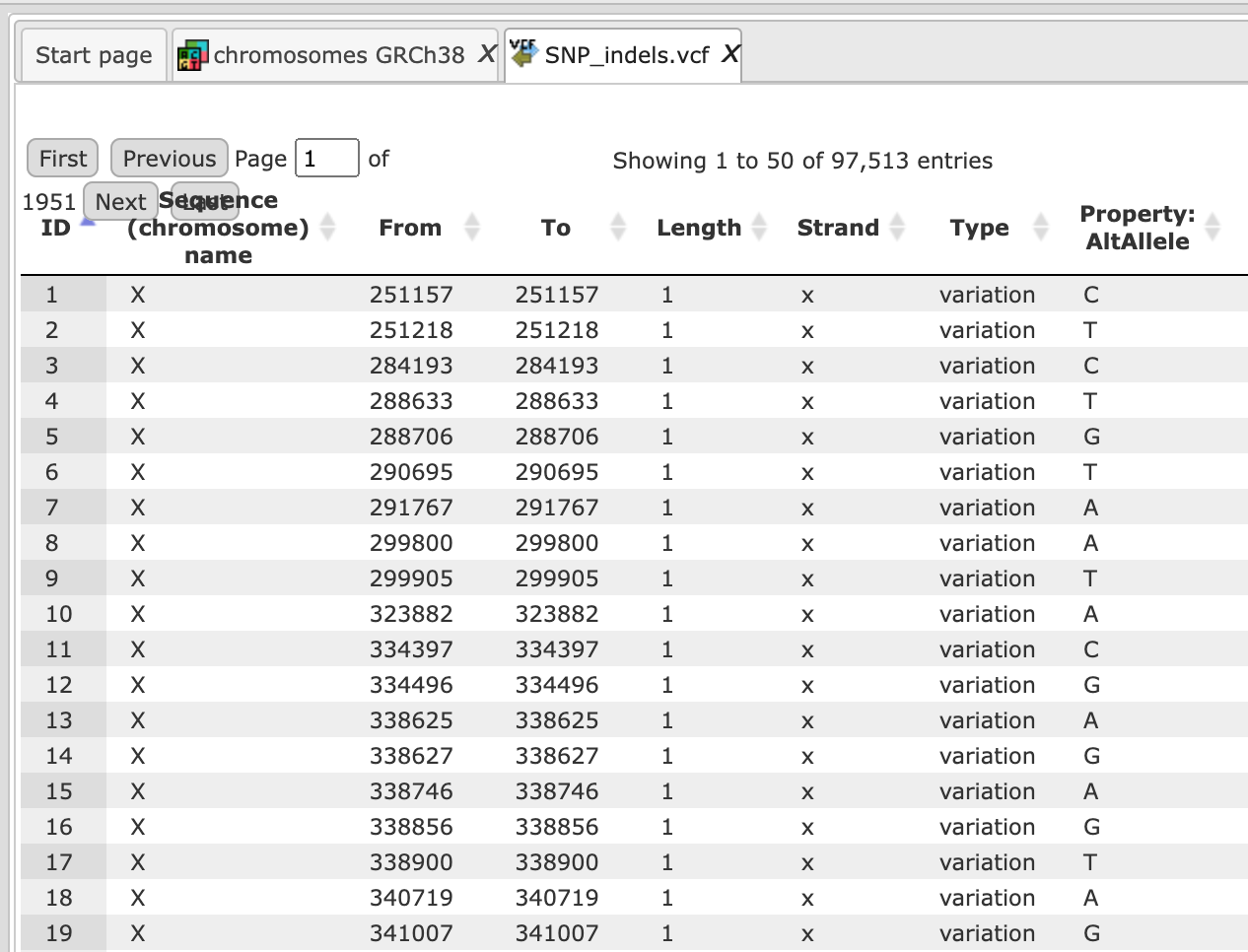Open the Start page tab
Screen dimensions: 1248x952
(94, 55)
